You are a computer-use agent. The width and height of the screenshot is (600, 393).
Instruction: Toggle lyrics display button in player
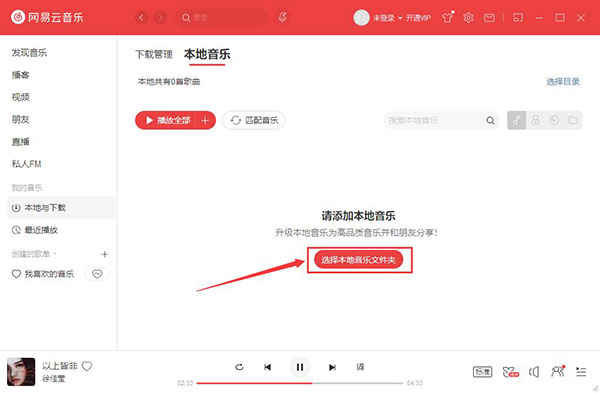360,367
